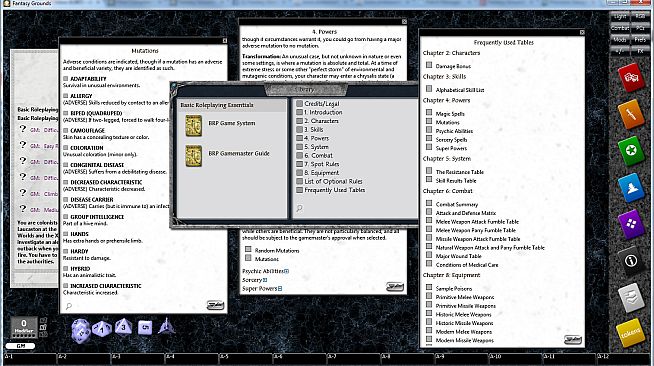654x366 pixels.
Task: Open the purple diamonds sidebar icon
Action: 631,224
